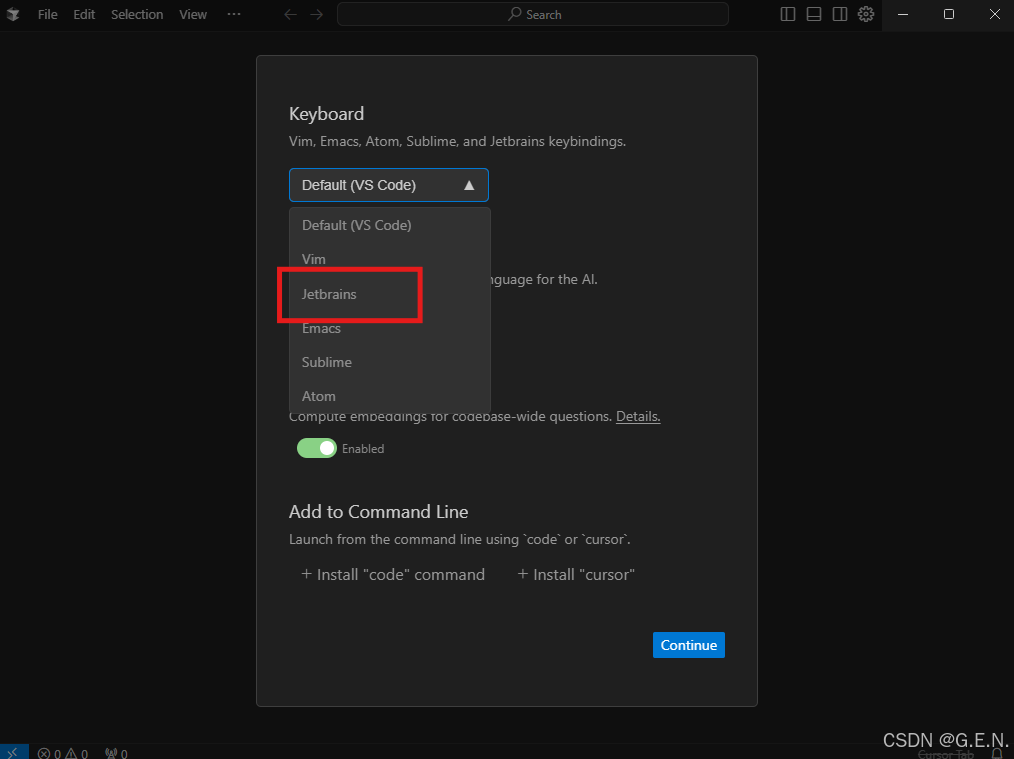Open the Selection menu
This screenshot has width=1014, height=759.
click(136, 14)
